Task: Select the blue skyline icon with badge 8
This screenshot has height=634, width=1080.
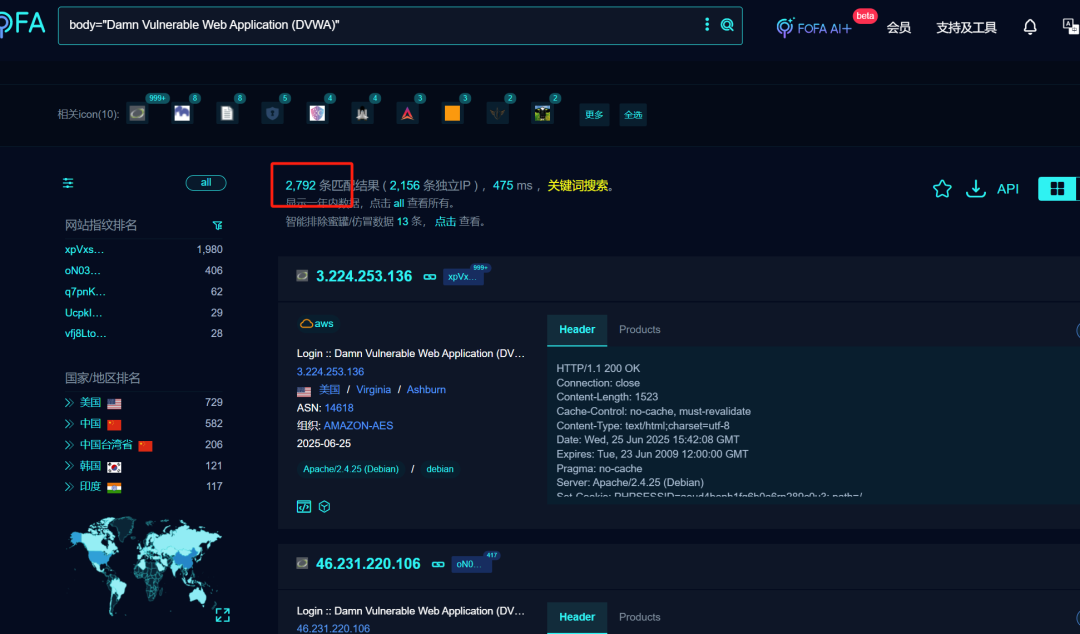Action: (182, 113)
